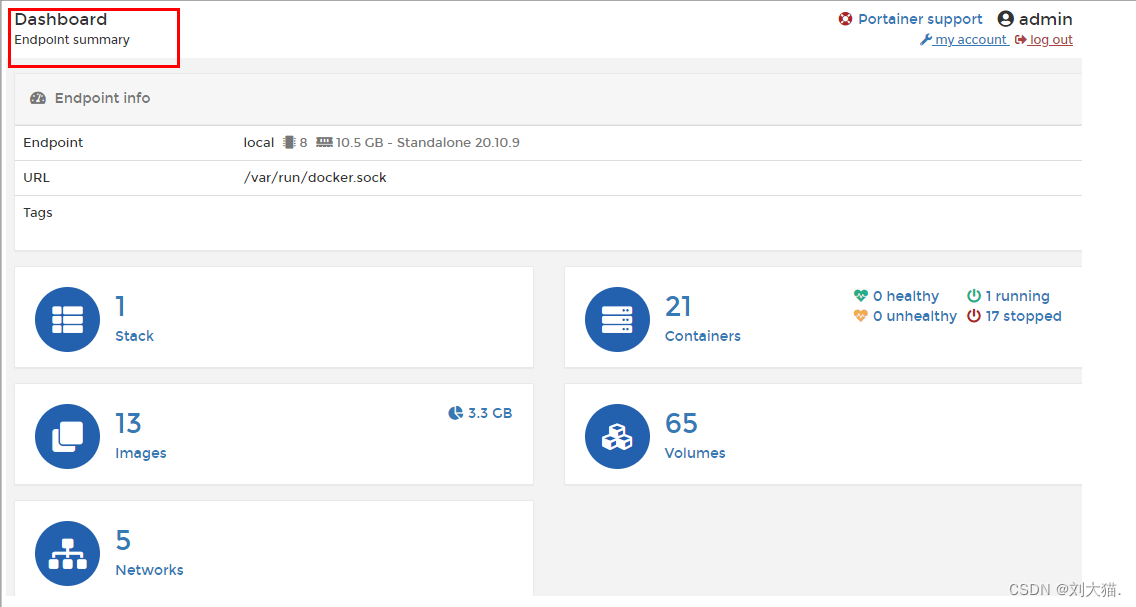Image resolution: width=1136 pixels, height=607 pixels.
Task: Open the Networks sitemap icon
Action: 67,553
